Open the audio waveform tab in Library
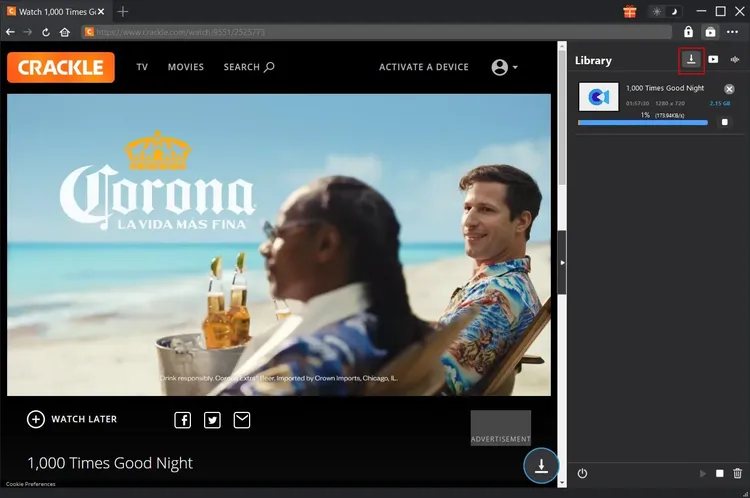Viewport: 750px width, 498px height. point(735,60)
